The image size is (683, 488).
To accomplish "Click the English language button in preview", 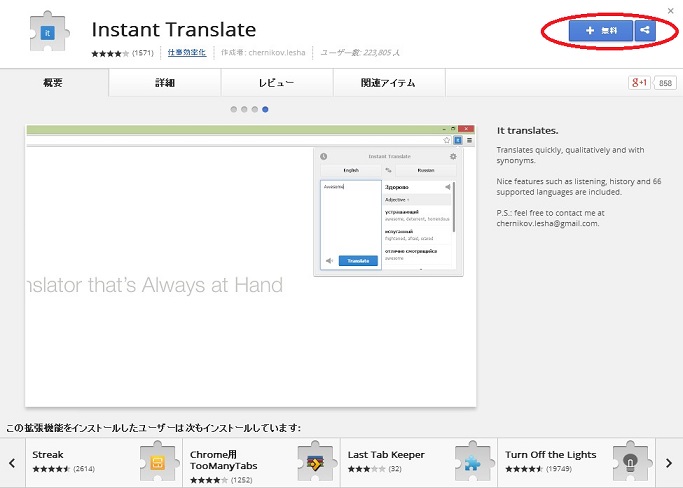I will click(351, 170).
